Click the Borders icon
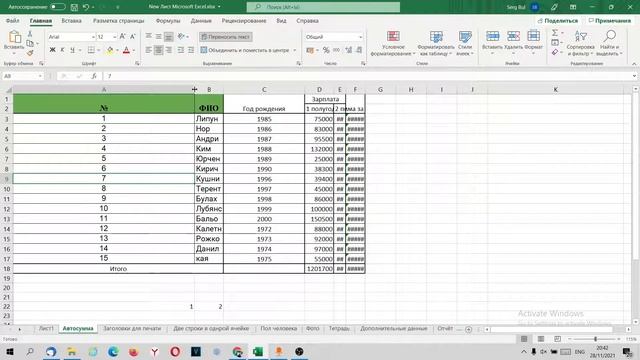The width and height of the screenshot is (640, 360). (91, 50)
